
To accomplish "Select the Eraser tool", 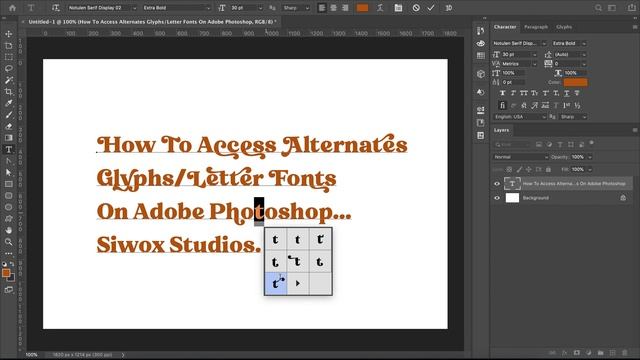I will point(9,127).
